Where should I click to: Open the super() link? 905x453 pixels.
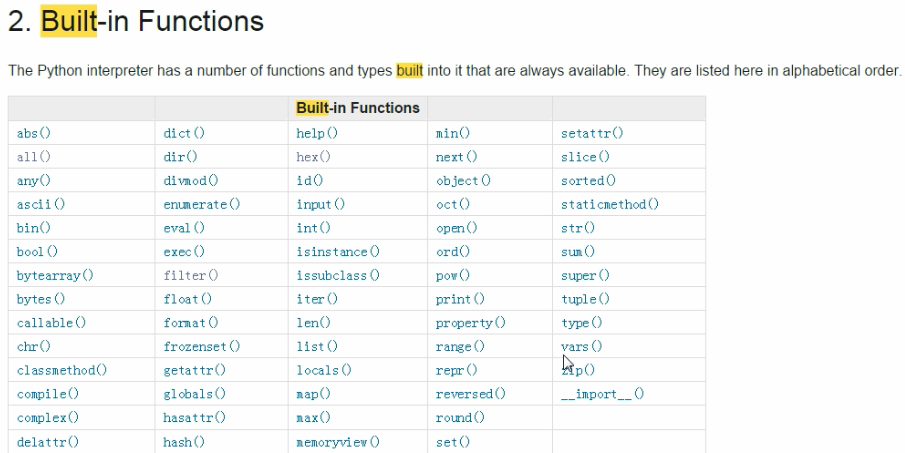(585, 275)
